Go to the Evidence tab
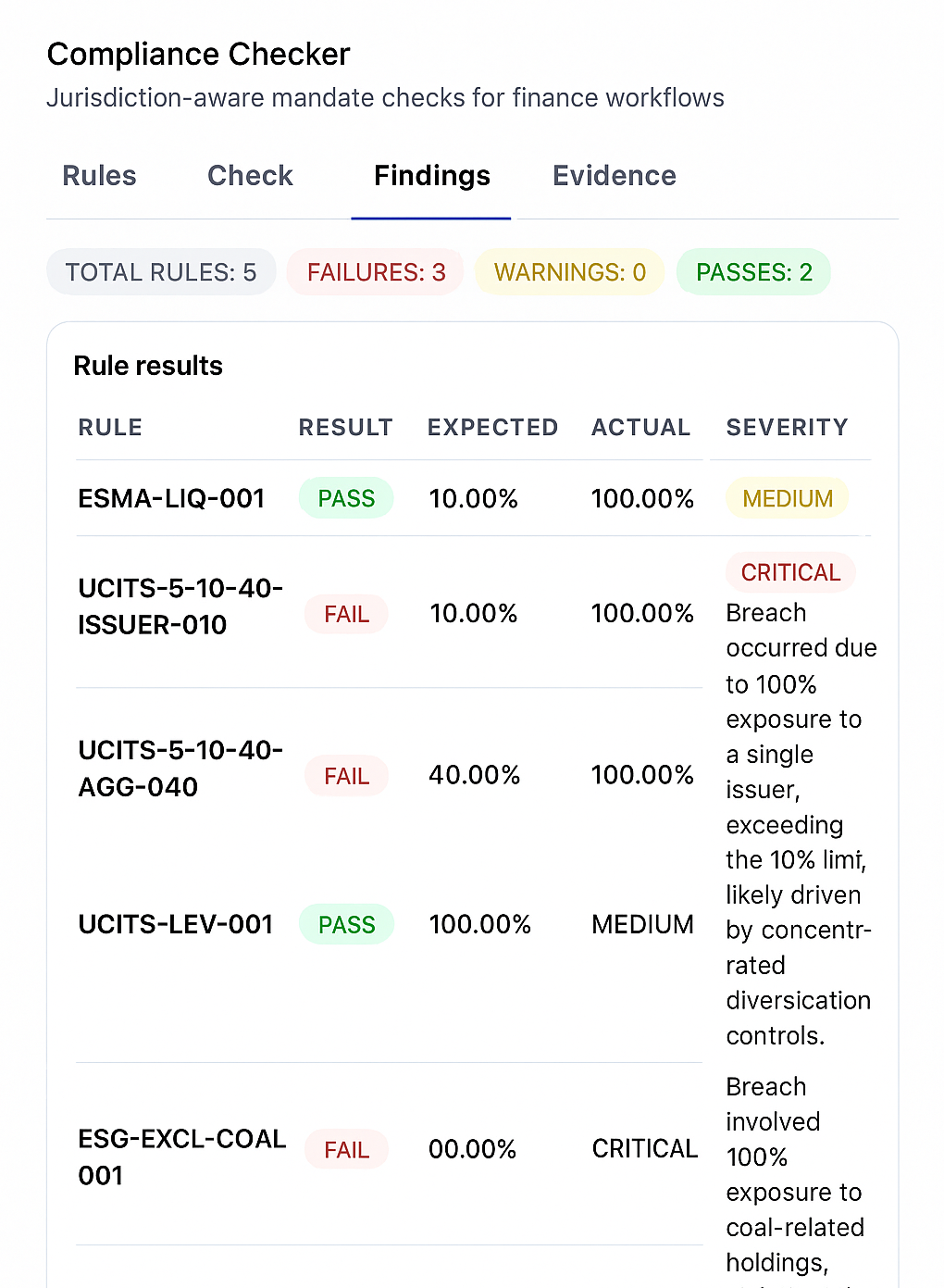Screen dimensions: 944x1288 (x=615, y=176)
